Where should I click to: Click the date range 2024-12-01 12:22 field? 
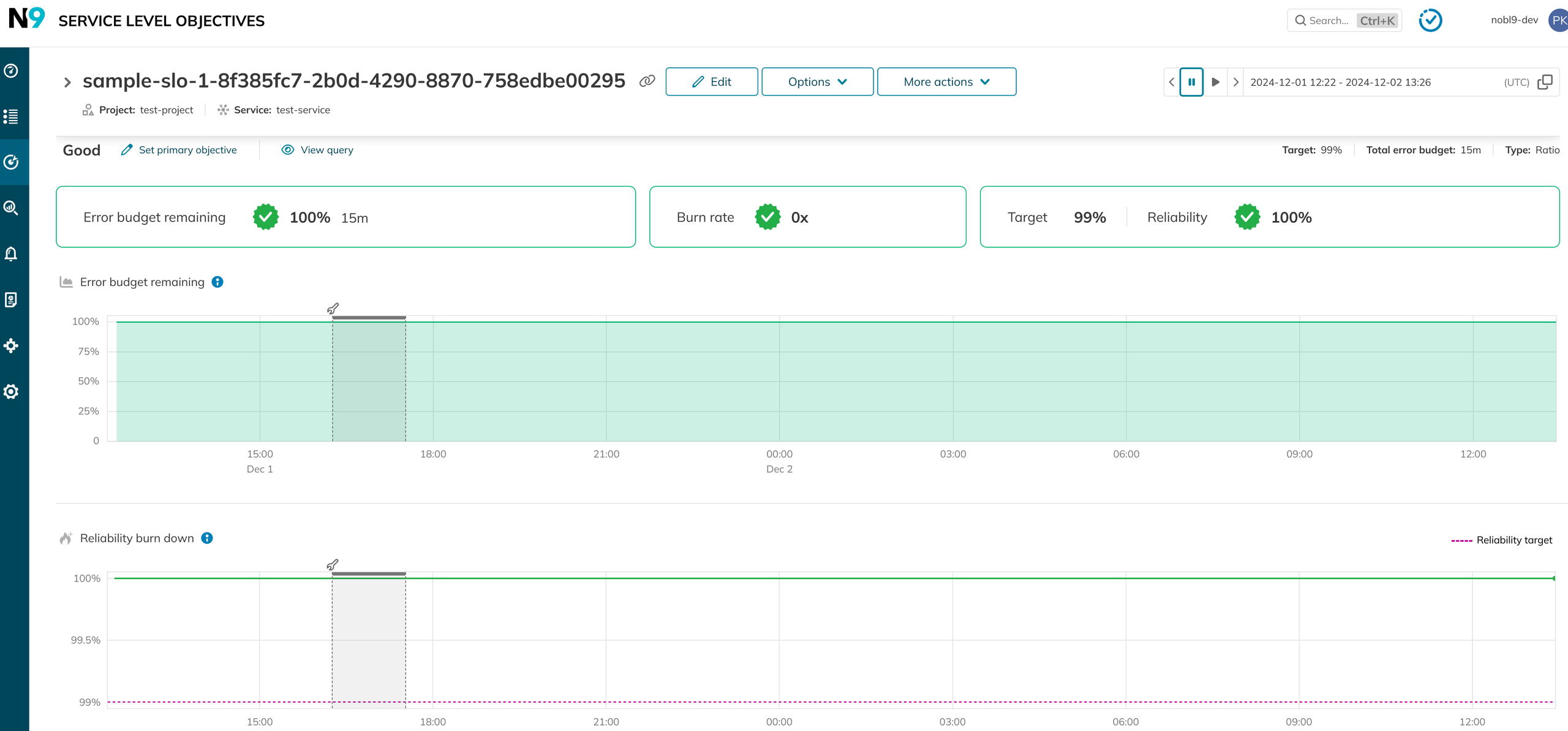[x=1340, y=82]
